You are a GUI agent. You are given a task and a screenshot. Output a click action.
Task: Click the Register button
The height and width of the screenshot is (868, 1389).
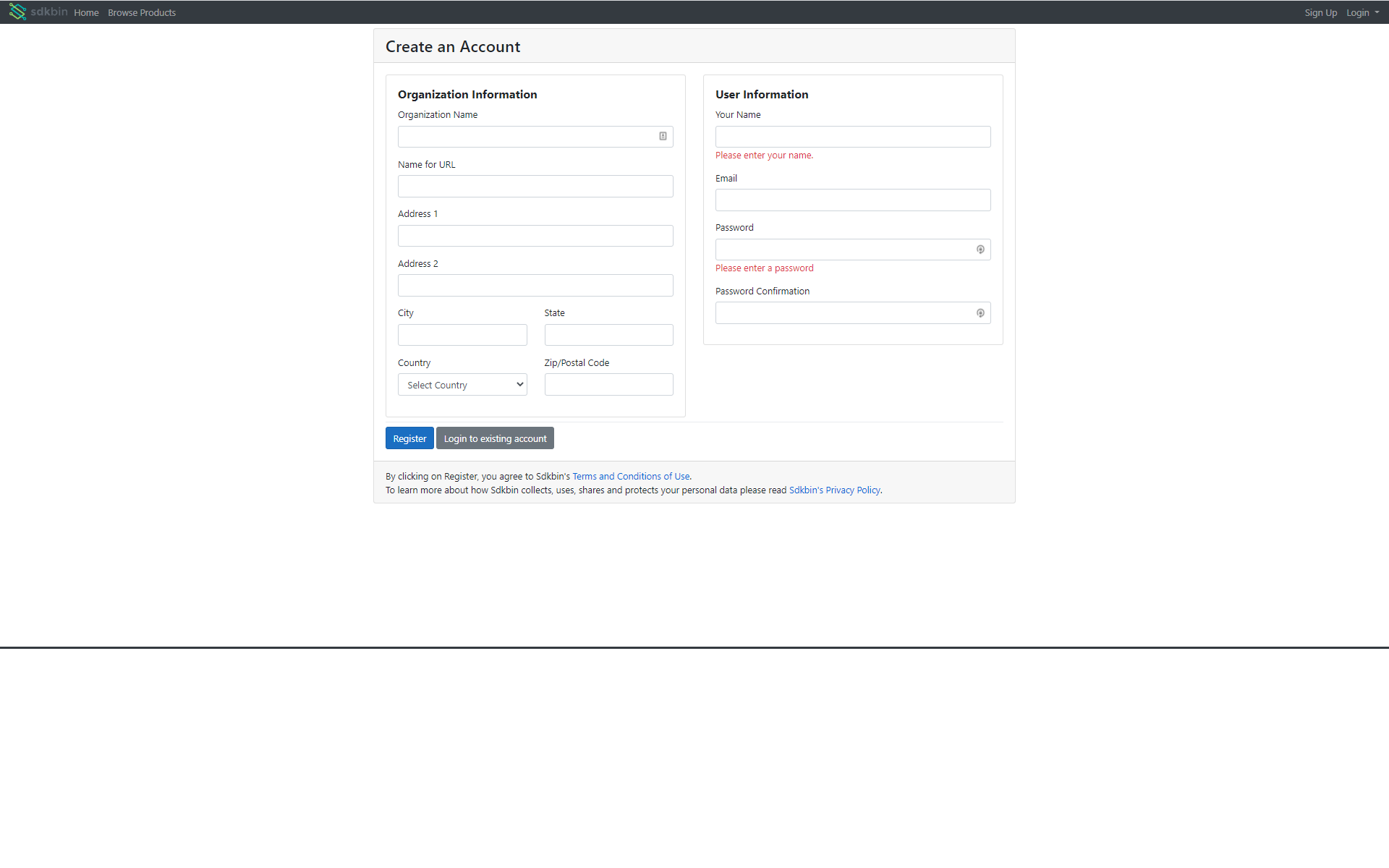point(409,438)
